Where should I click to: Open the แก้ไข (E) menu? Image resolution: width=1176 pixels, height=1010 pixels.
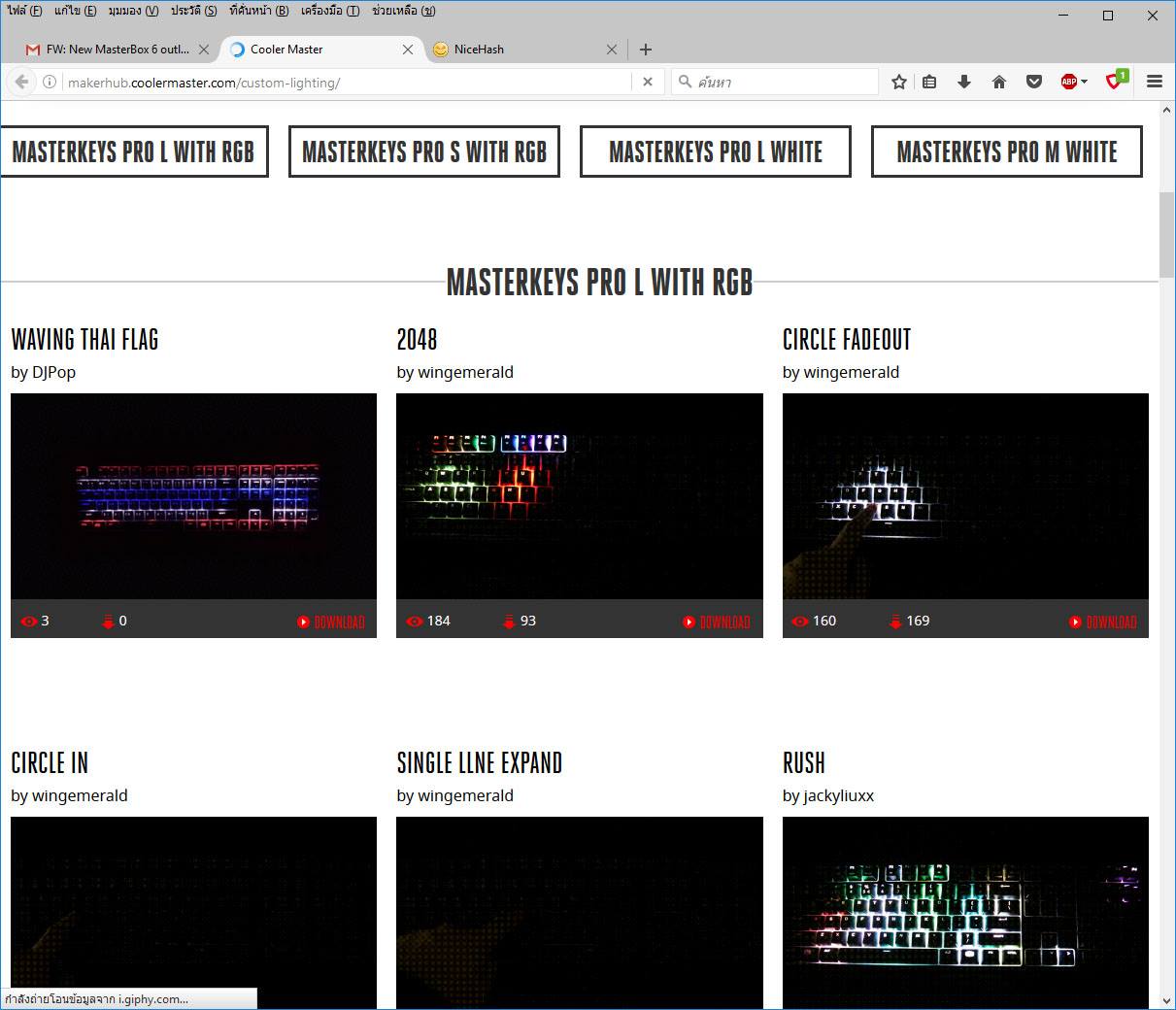75,11
